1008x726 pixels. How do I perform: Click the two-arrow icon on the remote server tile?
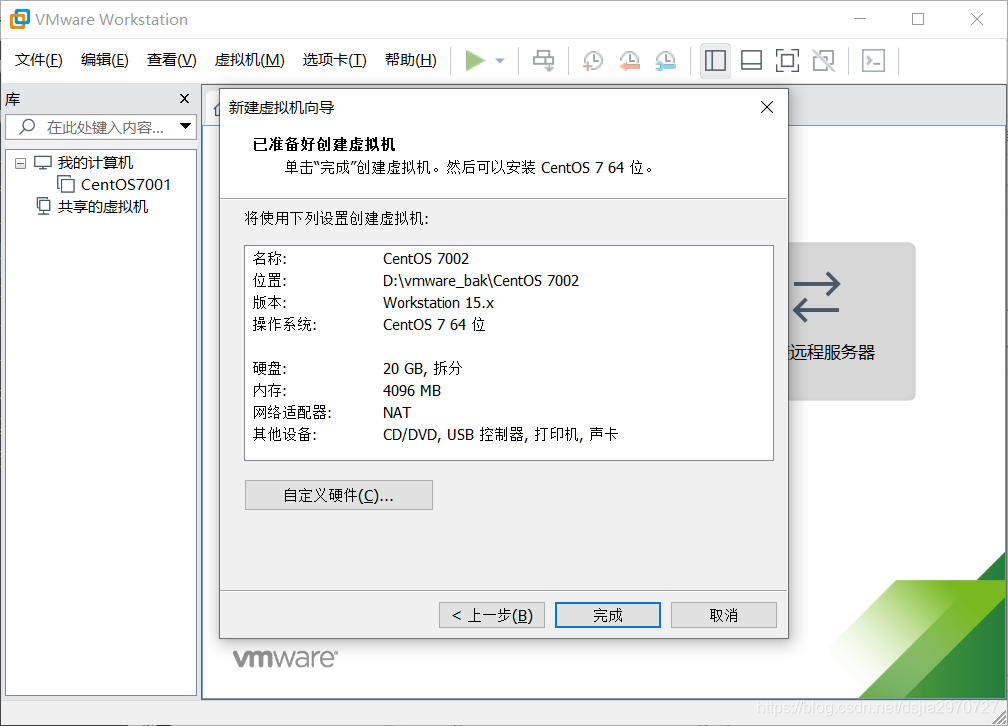pos(816,297)
